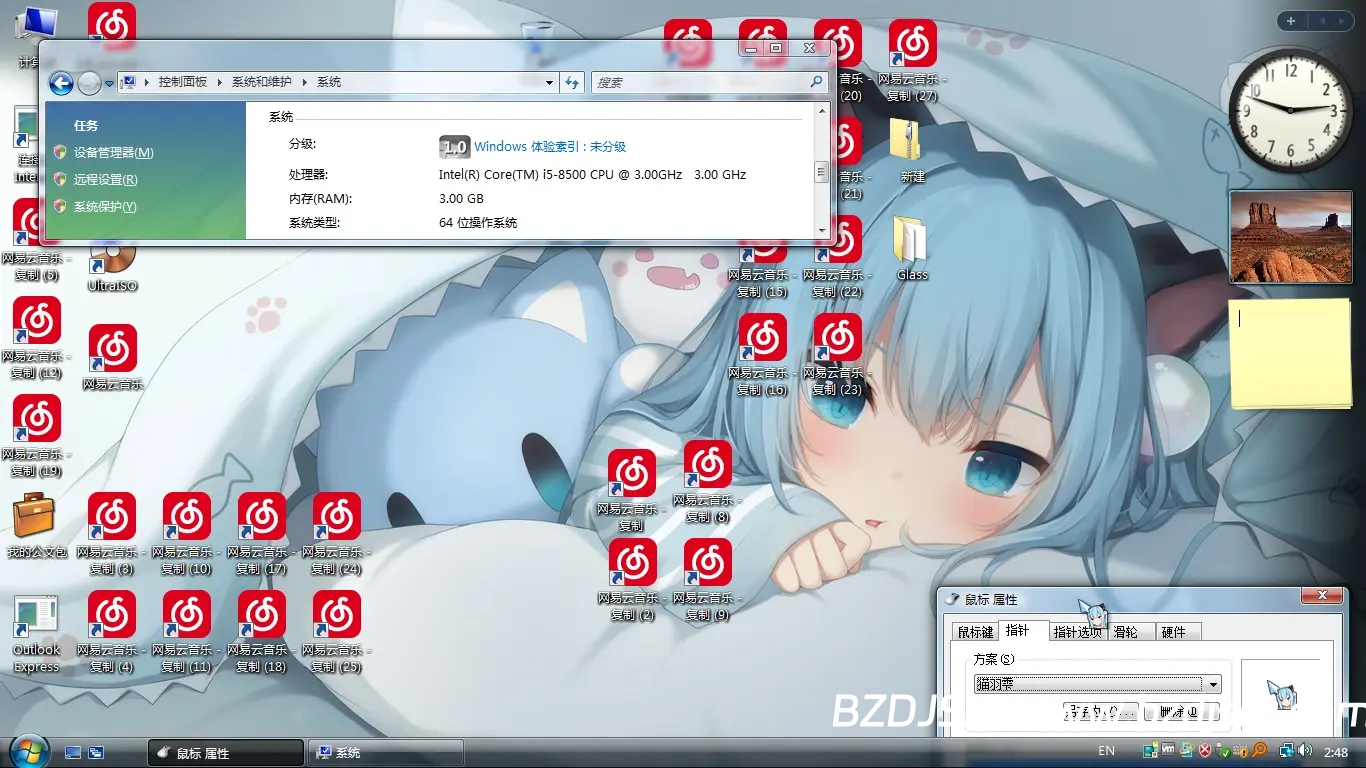Open the mouse scheme 猫羽雫 dropdown
The image size is (1366, 768).
point(1098,685)
